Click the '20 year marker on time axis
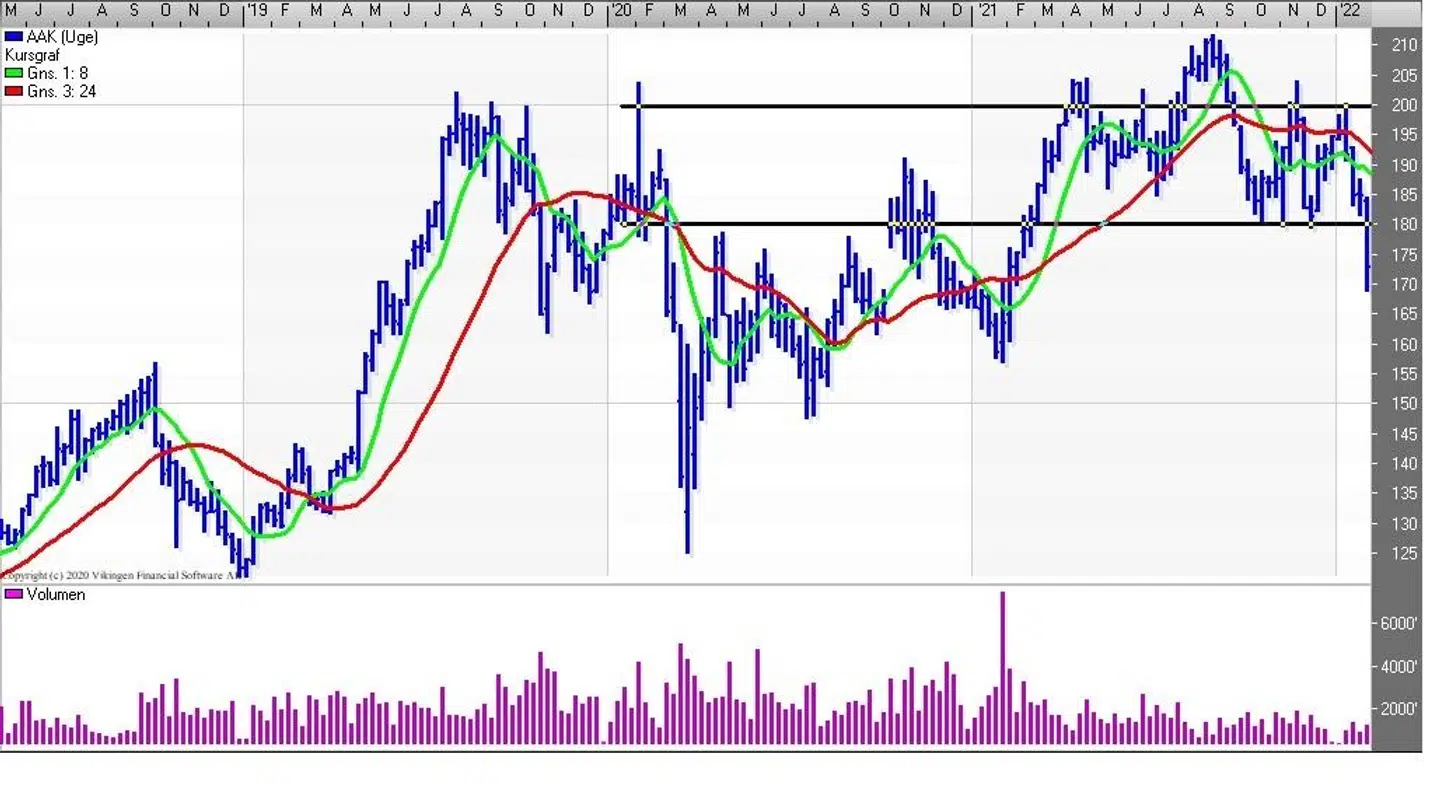Viewport: 1440px width, 811px height. 621,10
